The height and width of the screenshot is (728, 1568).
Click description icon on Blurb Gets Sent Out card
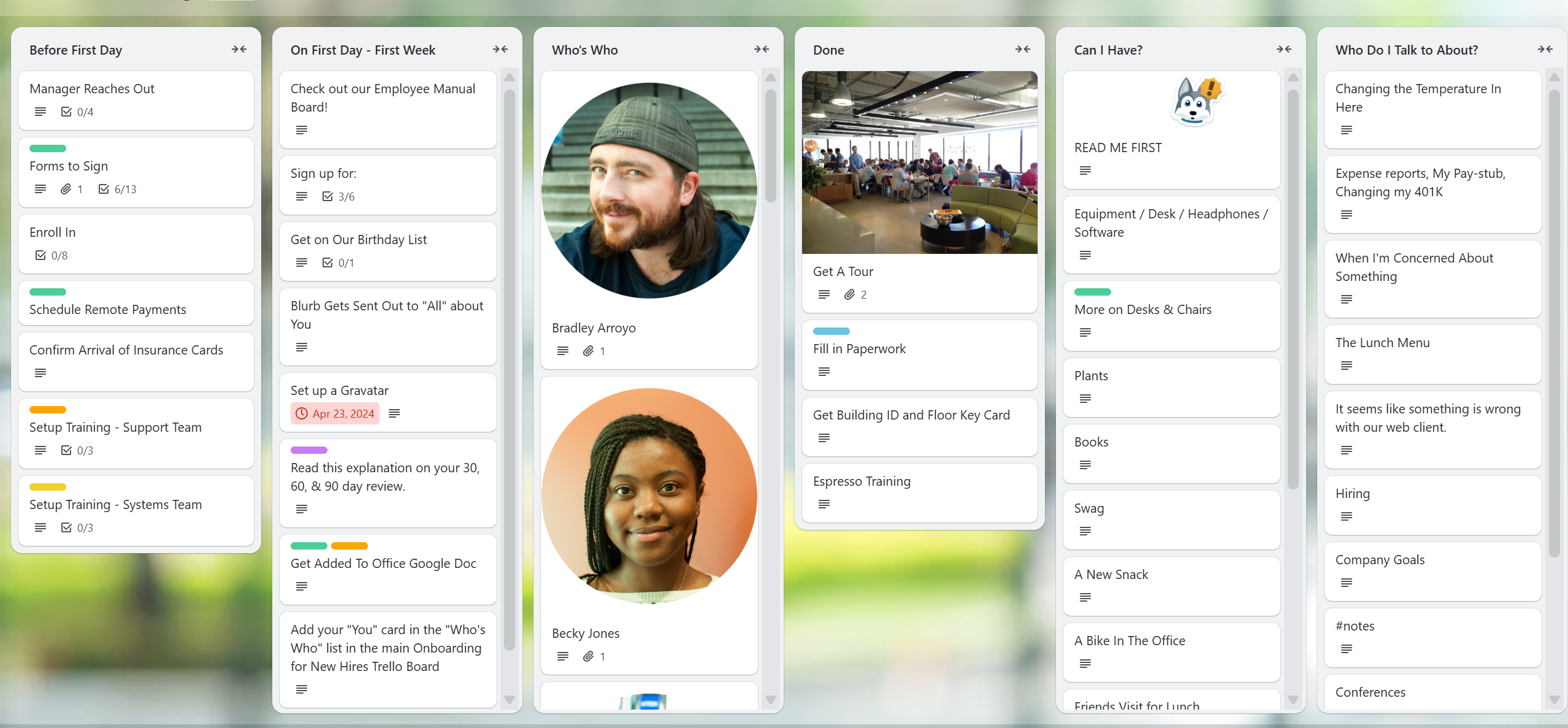coord(302,347)
